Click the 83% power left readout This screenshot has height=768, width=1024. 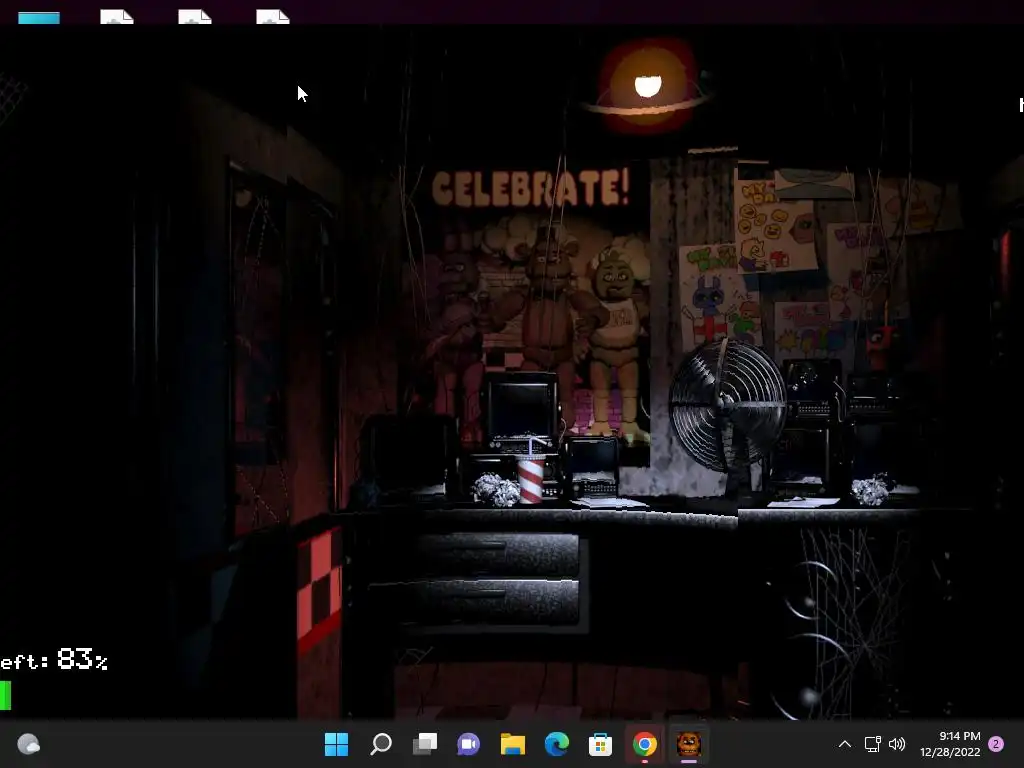pos(54,660)
